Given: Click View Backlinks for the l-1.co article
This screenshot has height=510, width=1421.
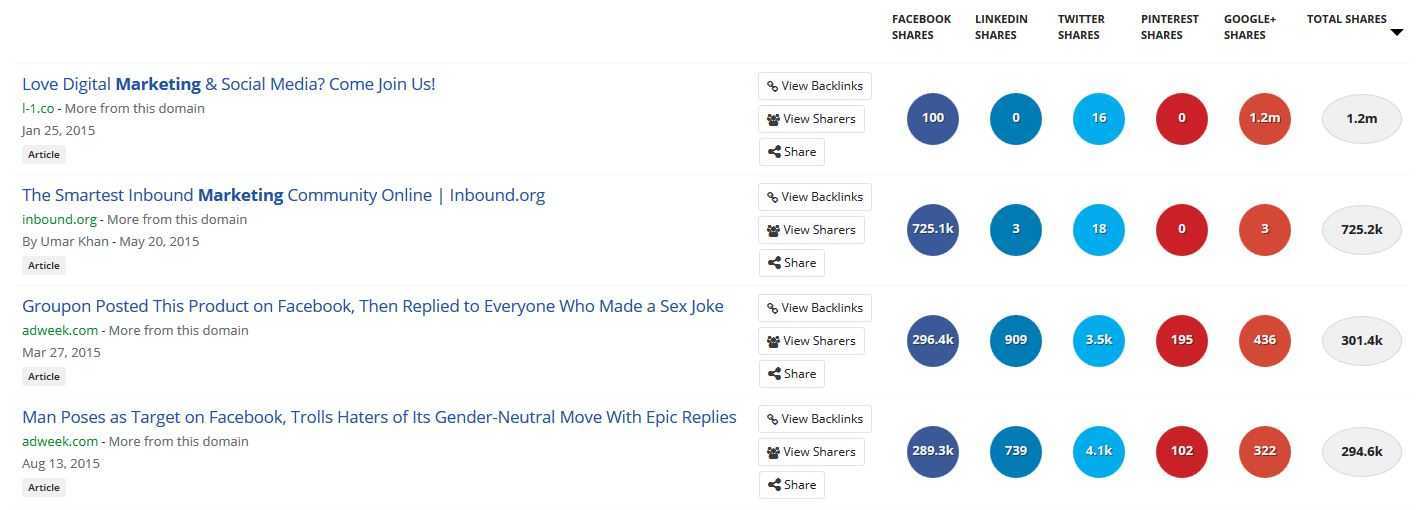Looking at the screenshot, I should [x=814, y=86].
